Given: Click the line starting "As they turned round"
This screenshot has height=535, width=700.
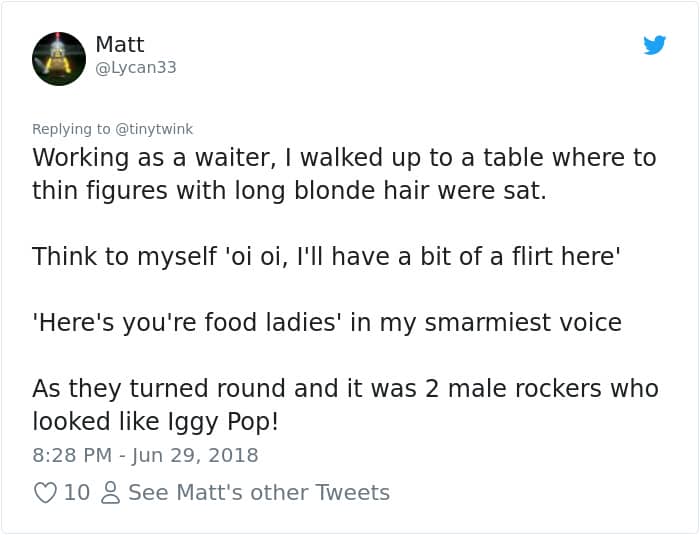Looking at the screenshot, I should tap(345, 388).
